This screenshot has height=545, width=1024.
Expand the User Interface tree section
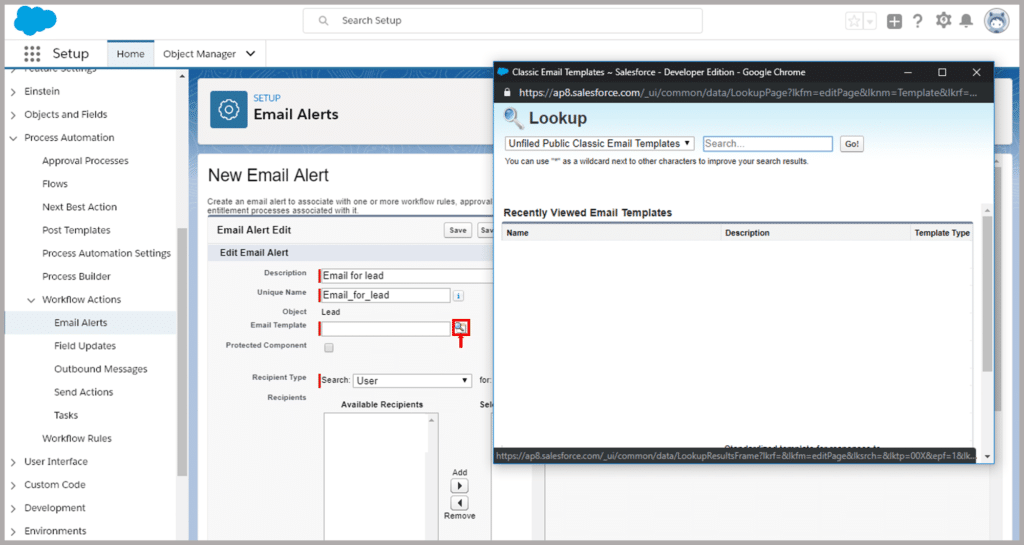coord(12,462)
